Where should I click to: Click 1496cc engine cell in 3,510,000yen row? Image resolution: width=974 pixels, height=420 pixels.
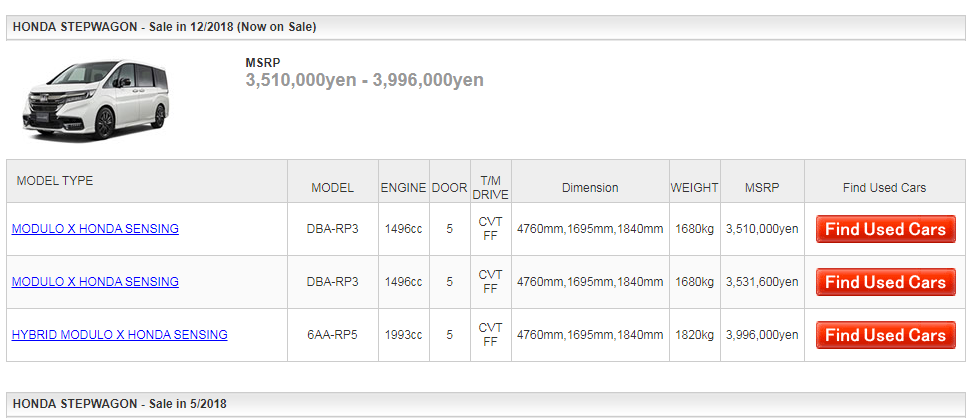point(403,229)
